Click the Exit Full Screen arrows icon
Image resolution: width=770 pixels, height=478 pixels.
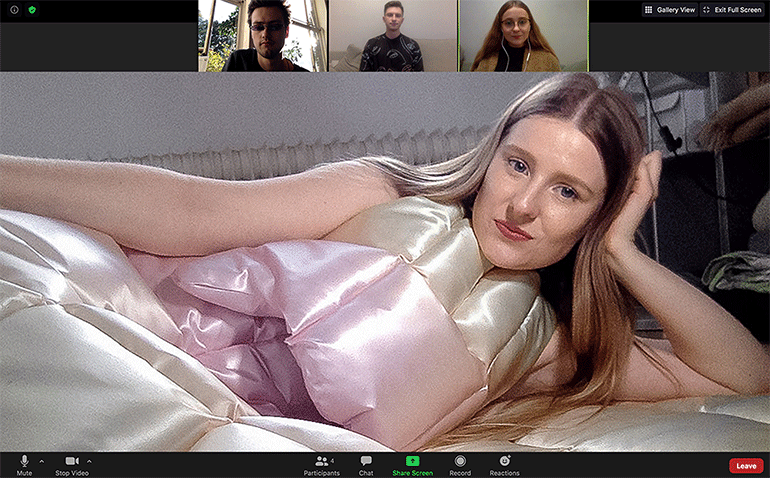(x=707, y=10)
